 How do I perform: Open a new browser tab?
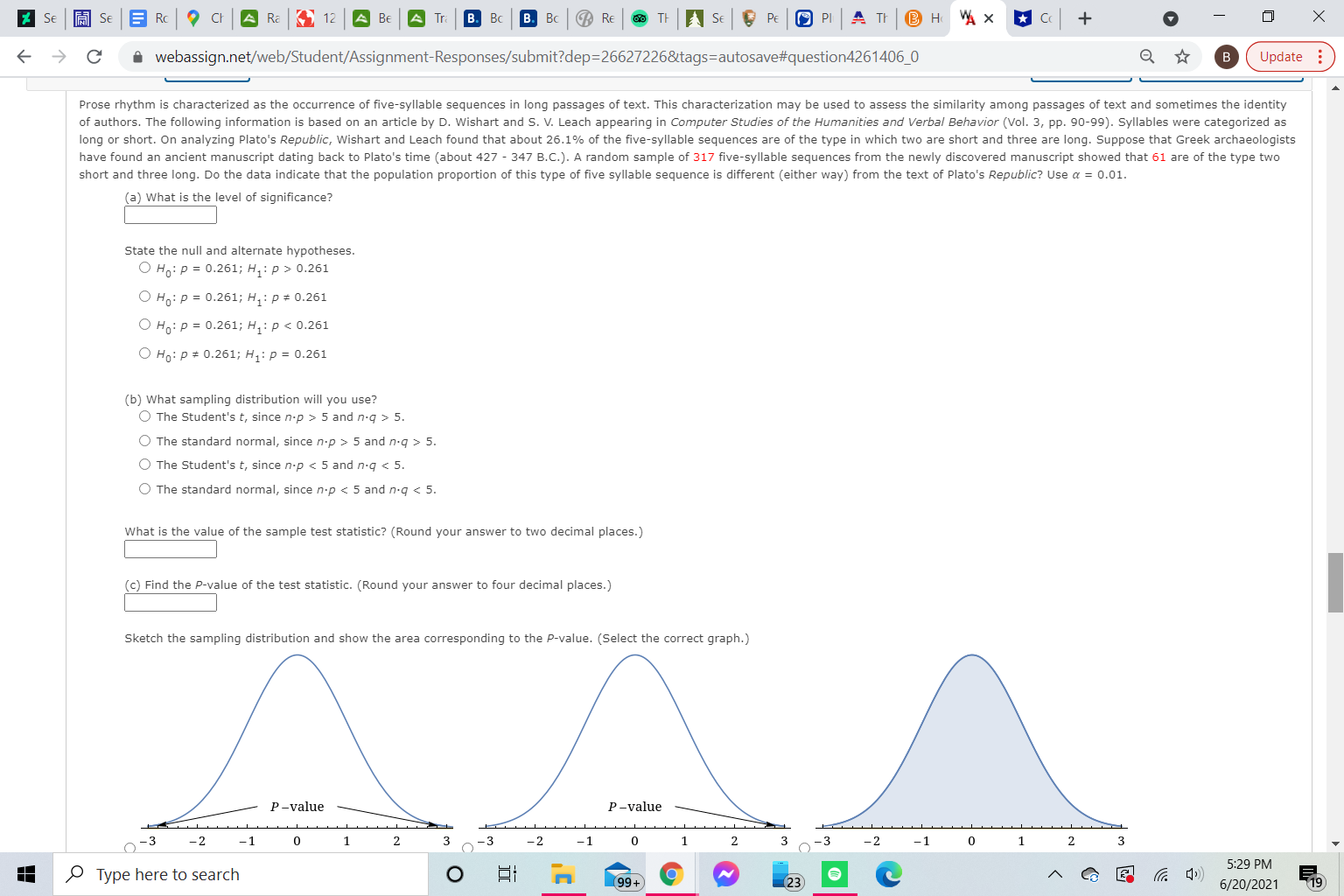[1085, 18]
